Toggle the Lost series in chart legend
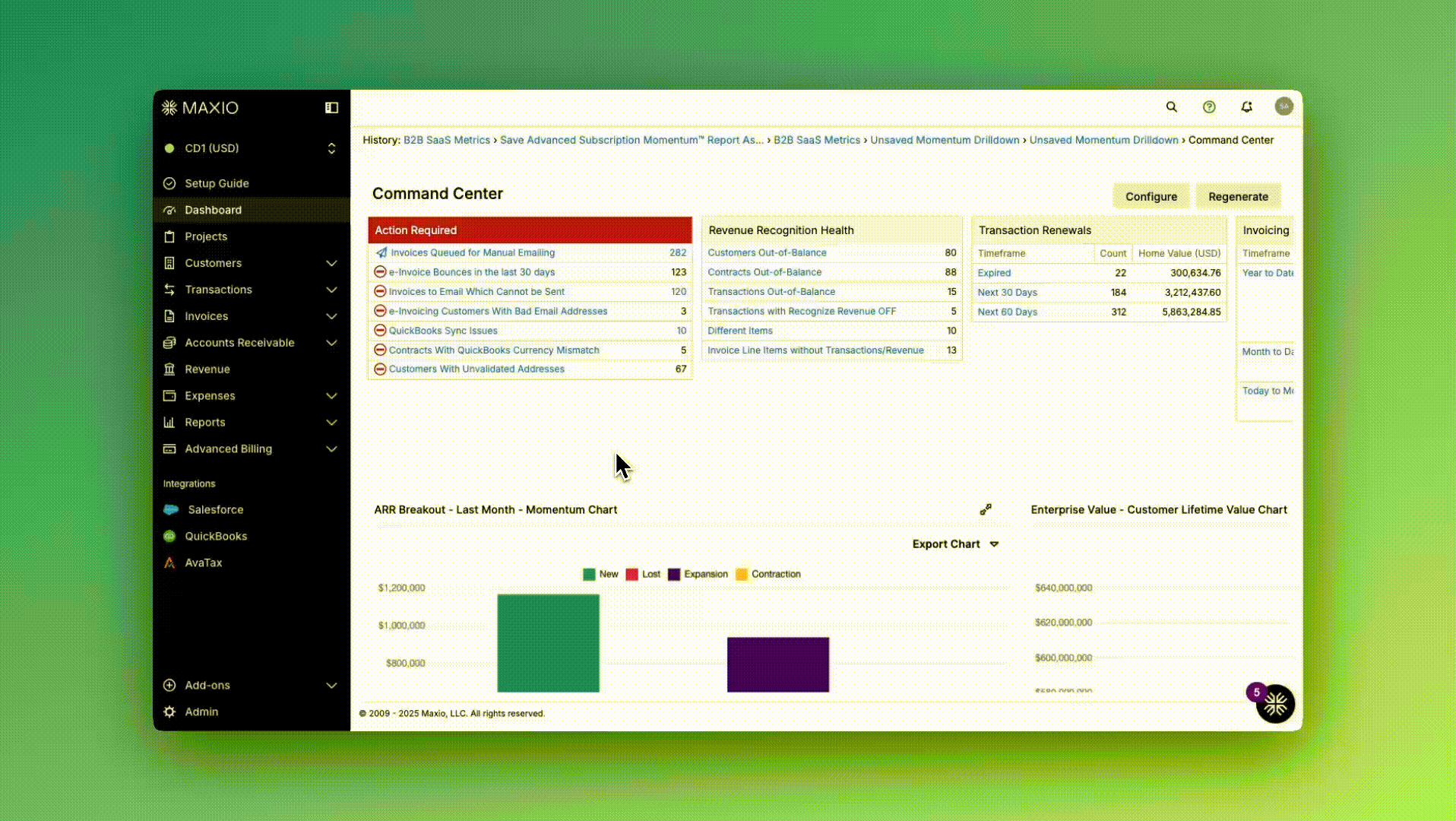This screenshot has width=1456, height=821. click(643, 574)
